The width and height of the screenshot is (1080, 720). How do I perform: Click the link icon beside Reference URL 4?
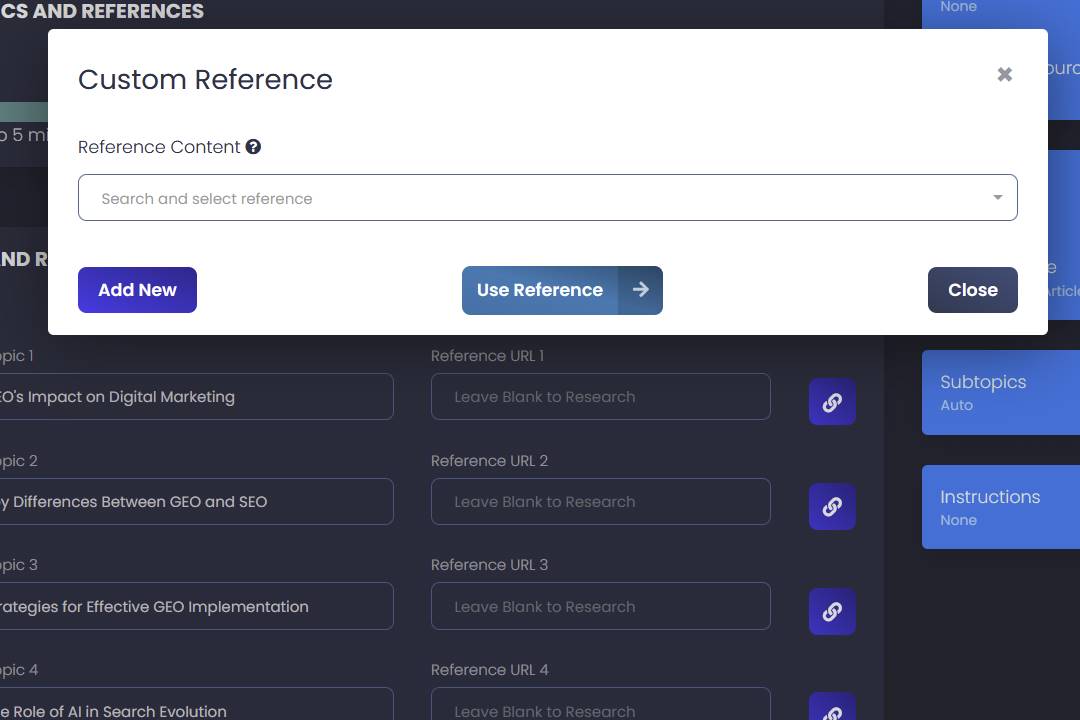point(832,713)
